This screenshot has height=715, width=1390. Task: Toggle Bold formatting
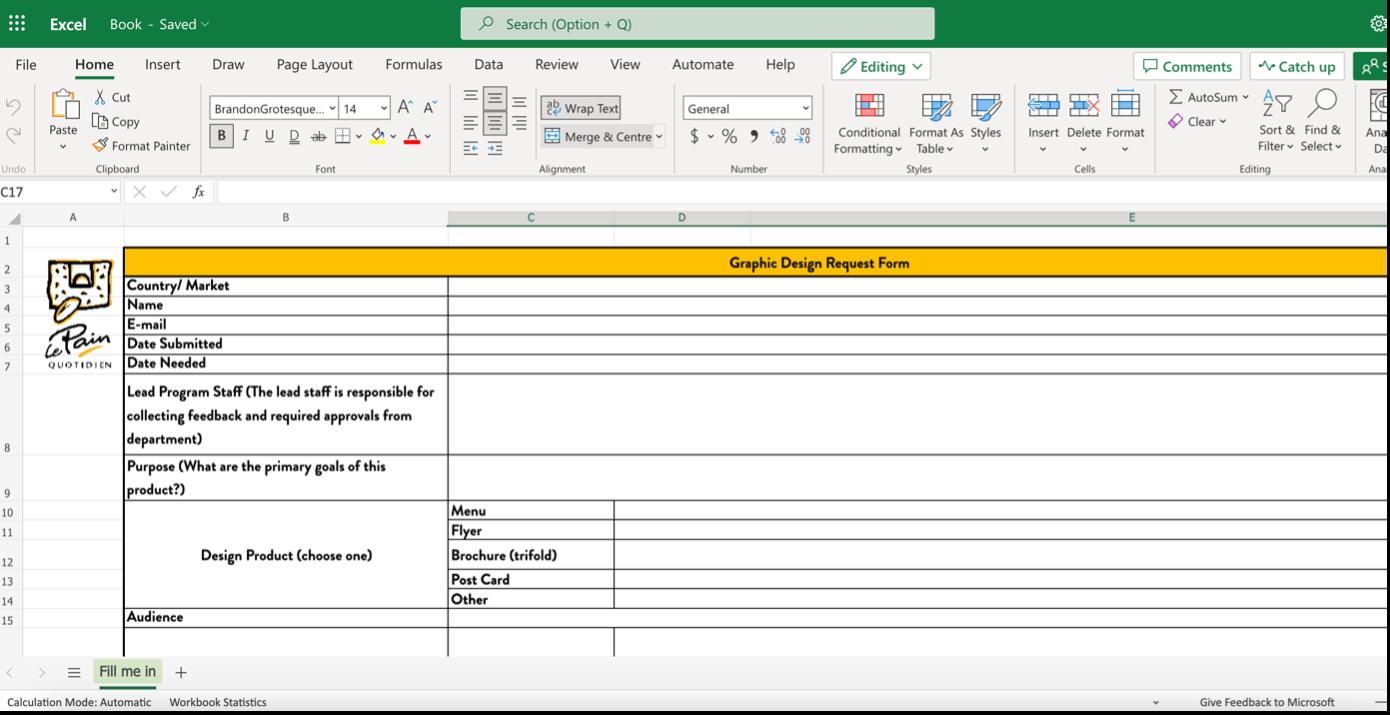tap(221, 136)
